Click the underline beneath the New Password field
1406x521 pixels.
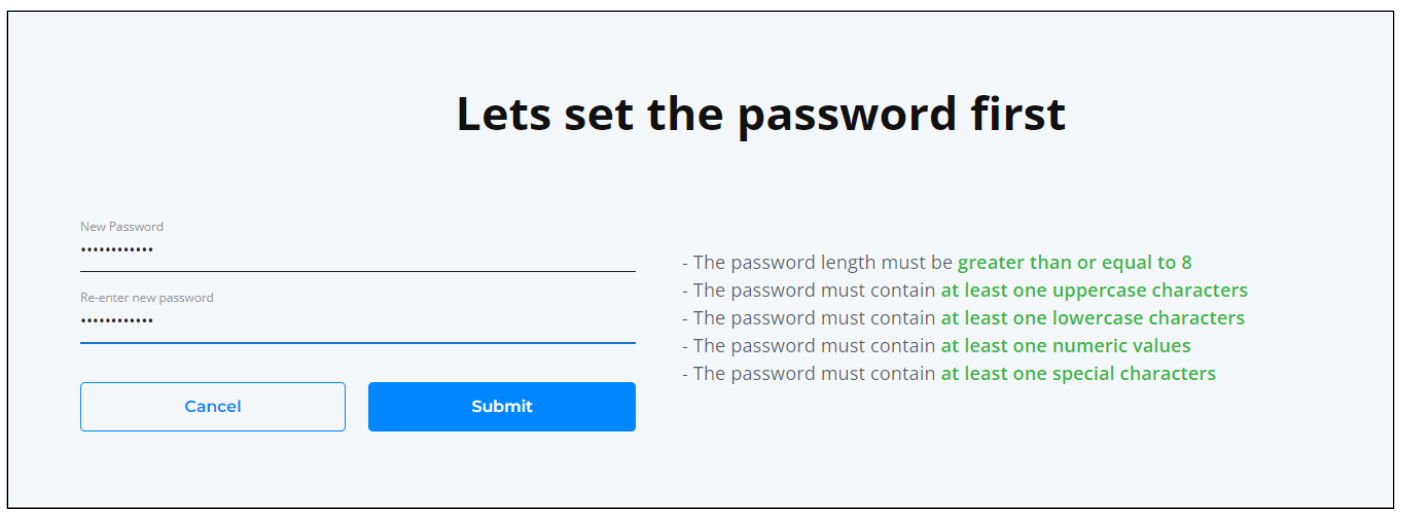[357, 271]
